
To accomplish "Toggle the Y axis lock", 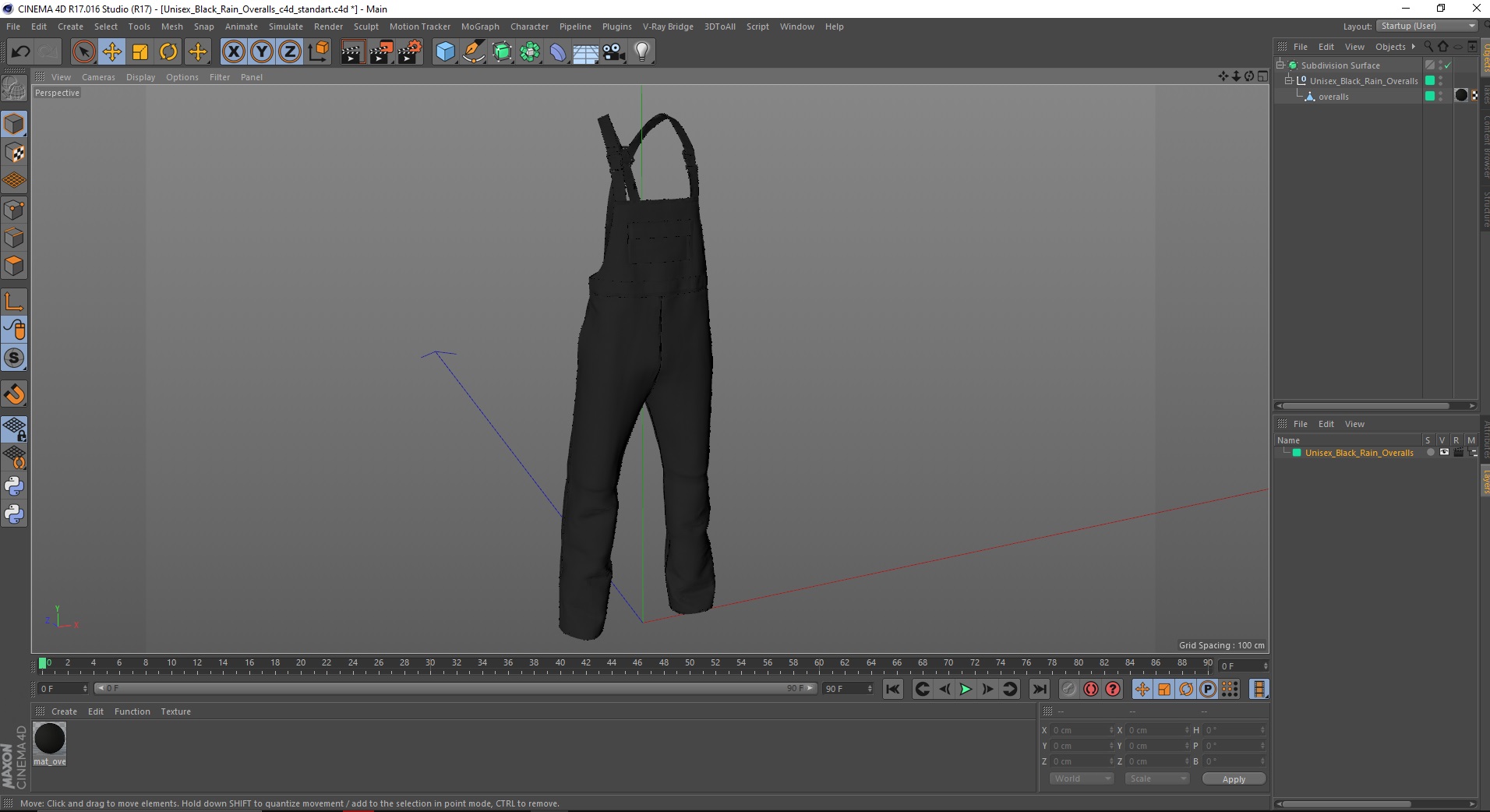I will coord(262,52).
